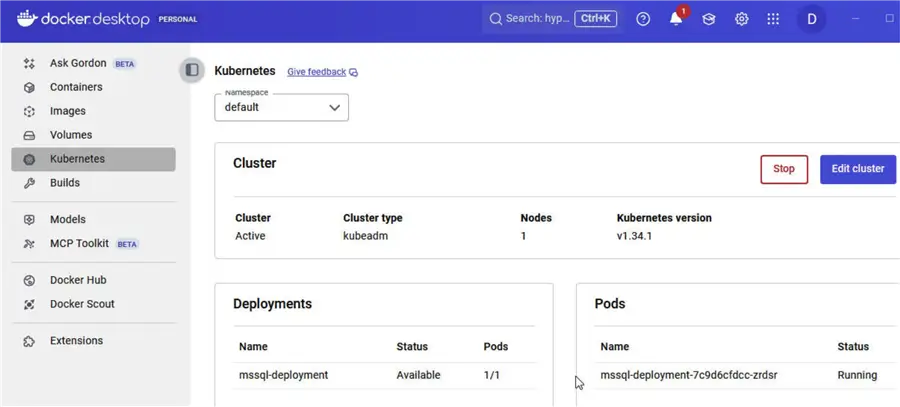This screenshot has width=900, height=407.
Task: Click the Kubernetes page title
Action: pyautogui.click(x=245, y=71)
